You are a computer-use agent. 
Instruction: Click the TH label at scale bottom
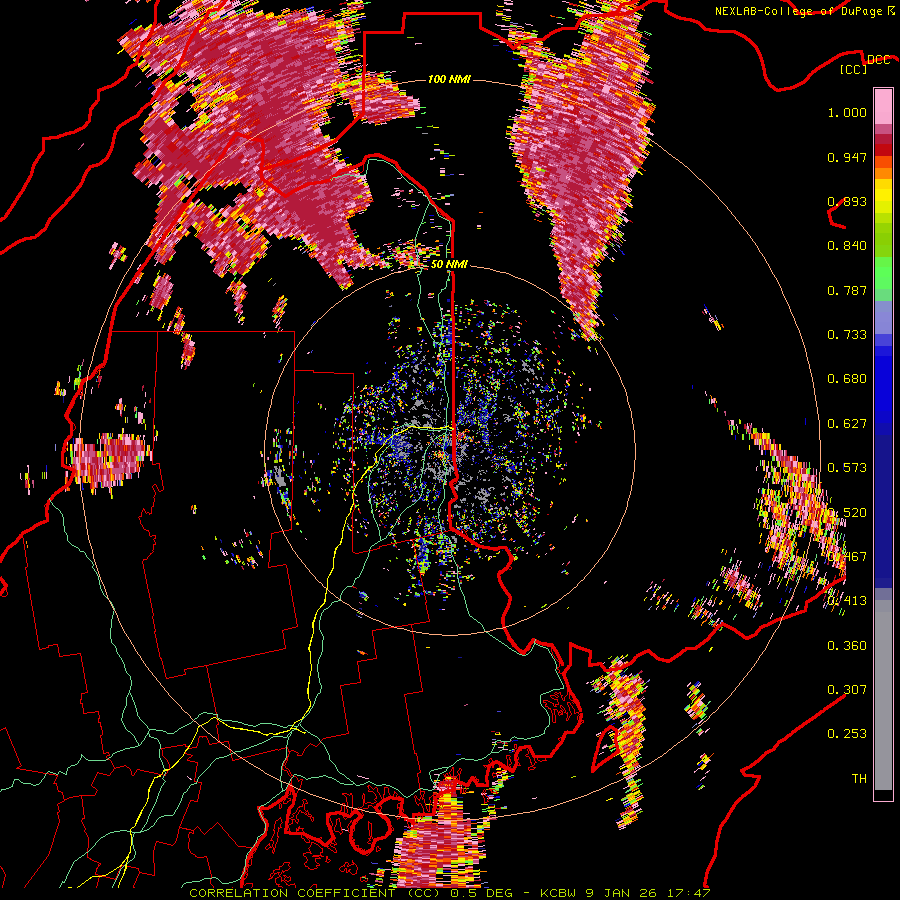click(859, 779)
